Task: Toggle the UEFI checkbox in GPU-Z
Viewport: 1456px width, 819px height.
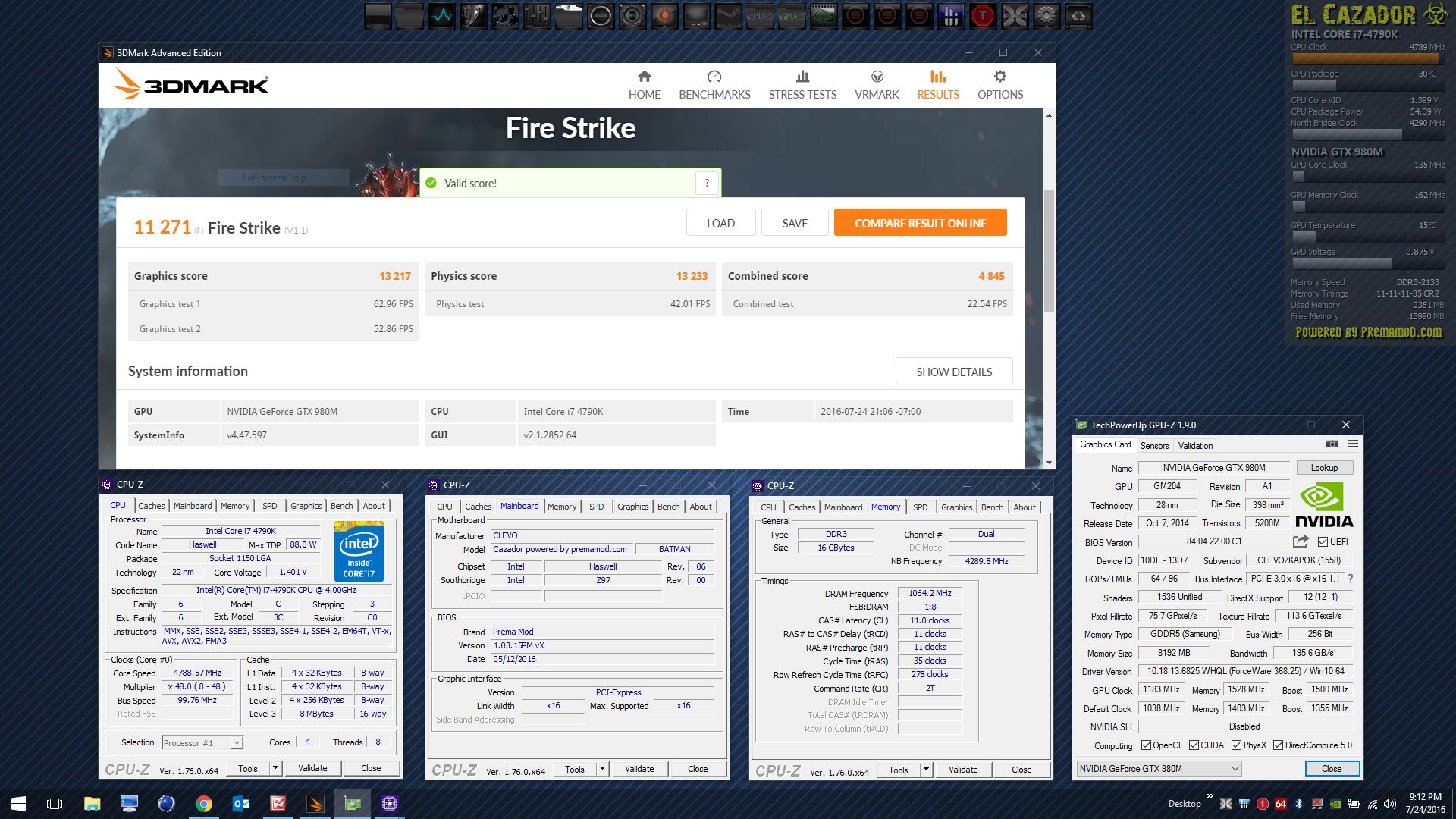Action: click(x=1323, y=542)
